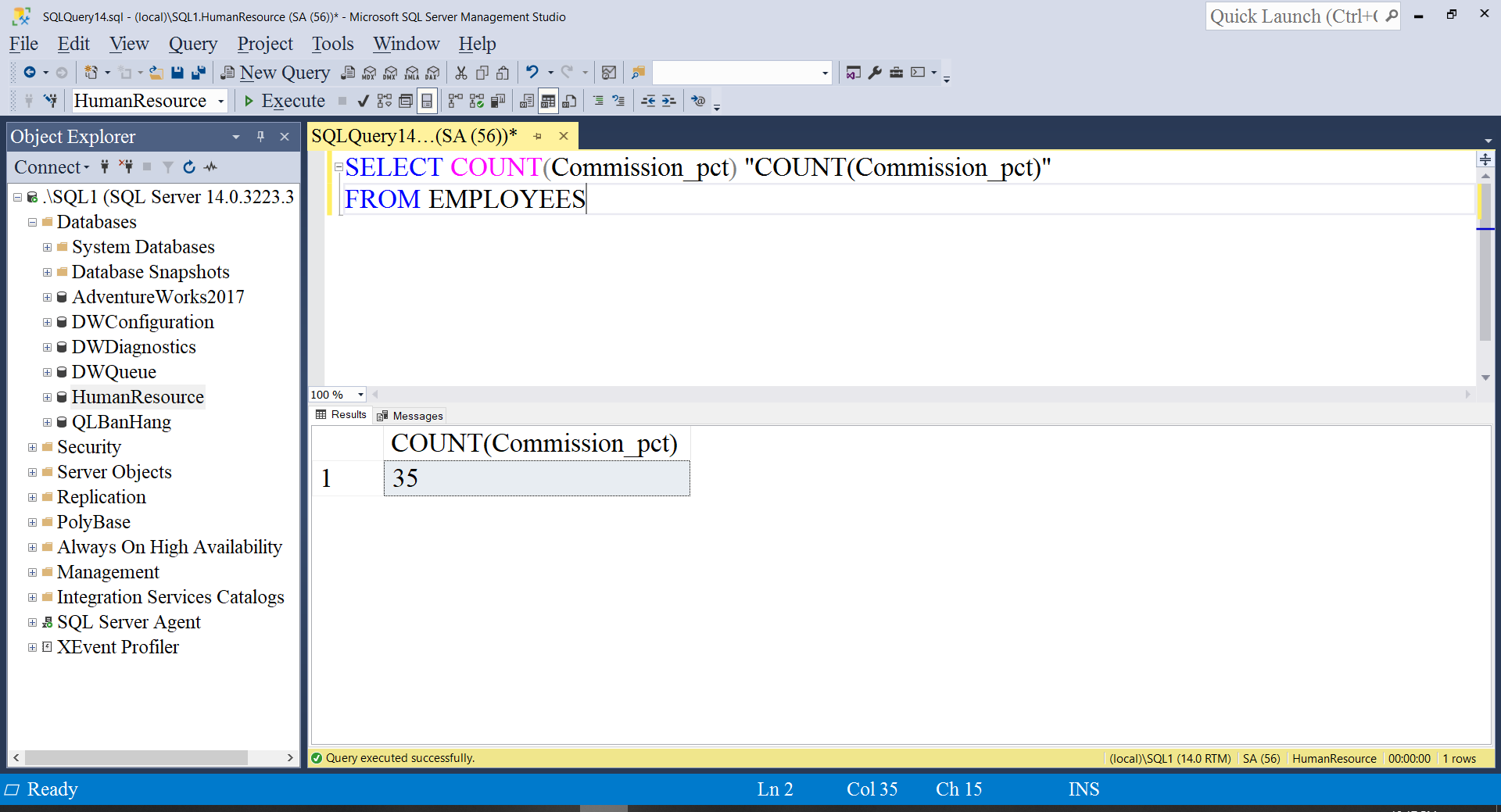Click the New Query button
Screen dimensions: 1501x812
[x=276, y=73]
